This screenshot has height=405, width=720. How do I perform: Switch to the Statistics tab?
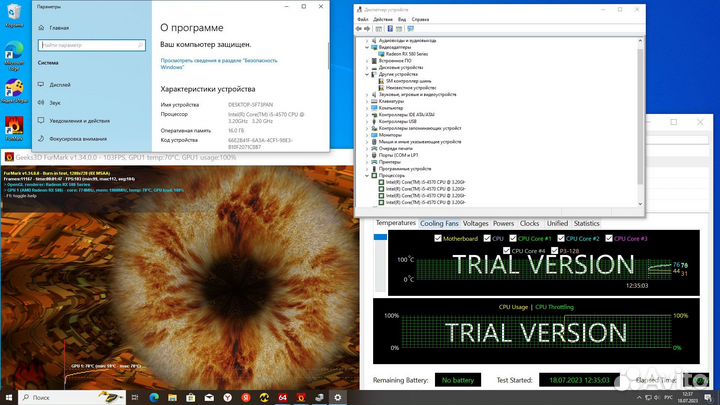pos(586,224)
